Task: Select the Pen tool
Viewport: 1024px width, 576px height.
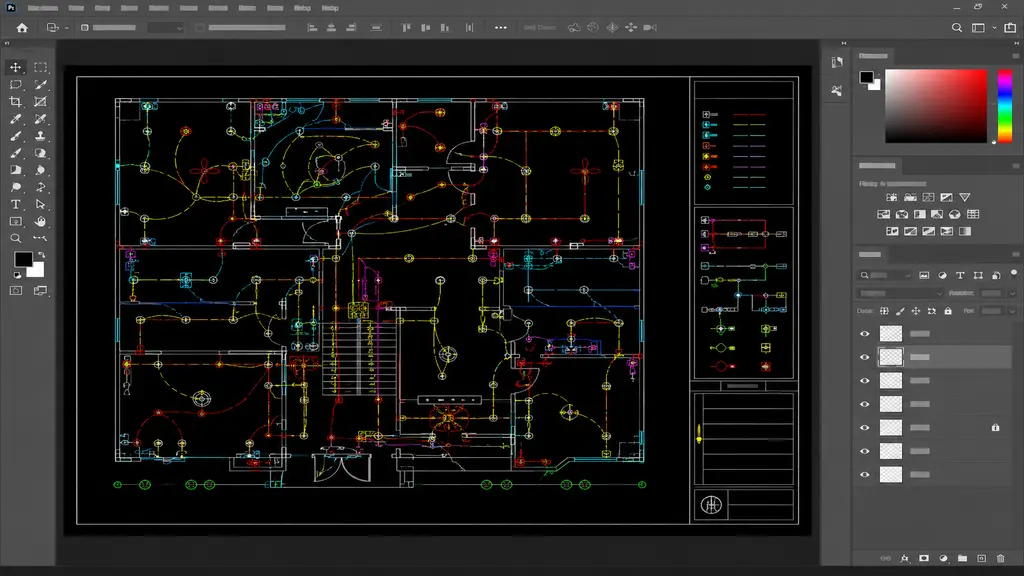Action: (x=40, y=187)
